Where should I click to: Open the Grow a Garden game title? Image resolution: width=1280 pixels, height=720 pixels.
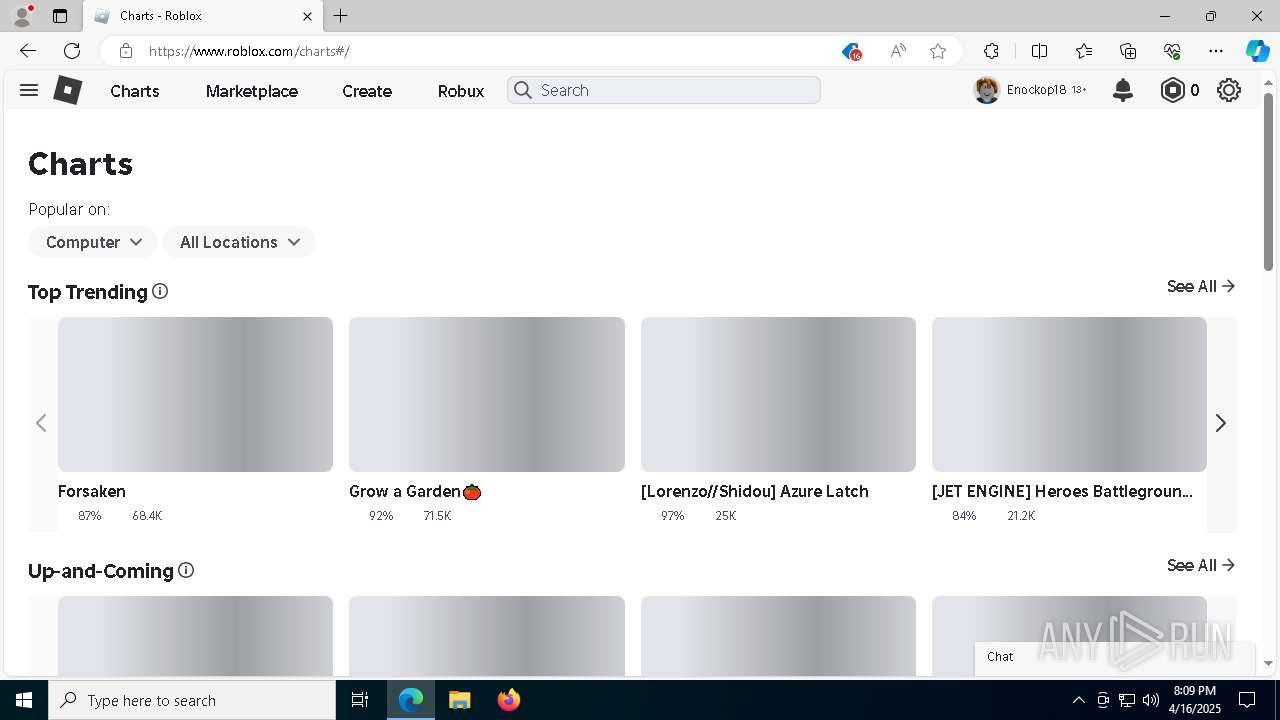(415, 491)
